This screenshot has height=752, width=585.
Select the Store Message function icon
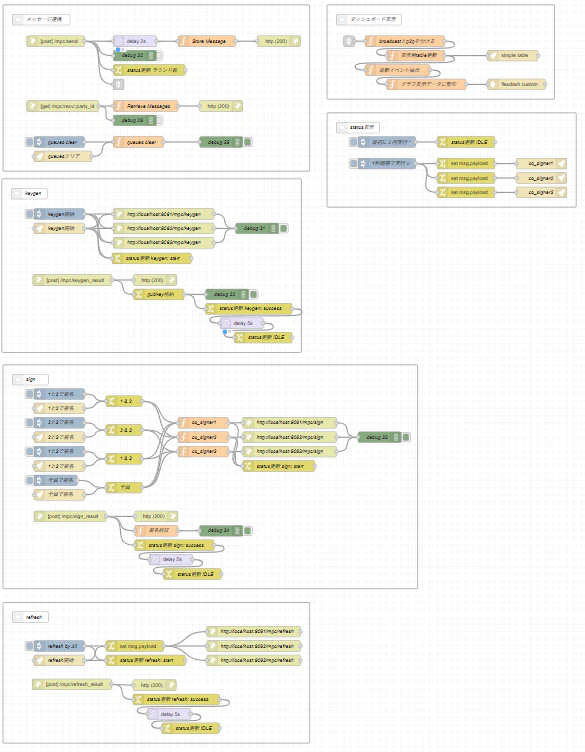coord(183,41)
